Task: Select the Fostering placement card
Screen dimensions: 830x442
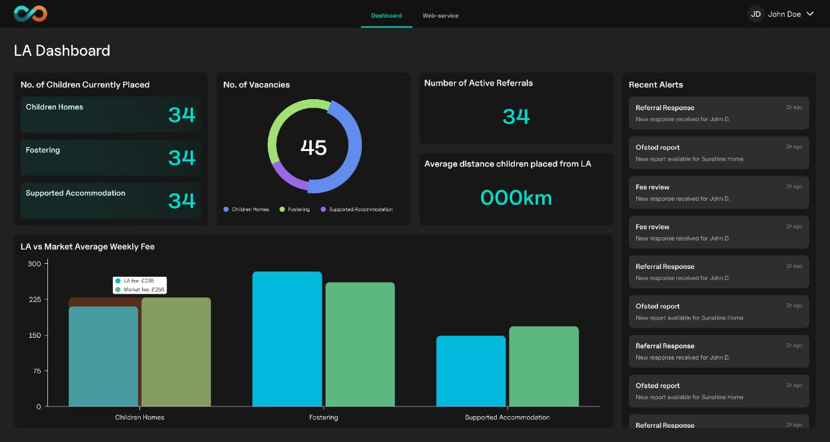Action: 110,157
